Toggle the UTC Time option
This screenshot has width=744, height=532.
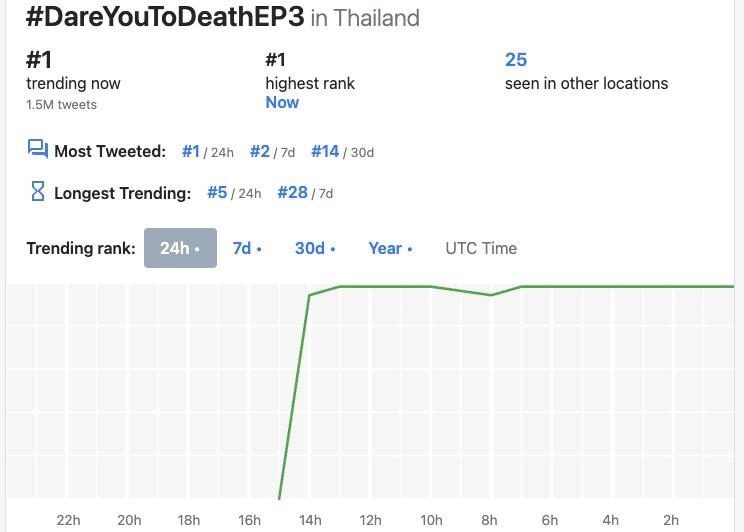tap(481, 248)
